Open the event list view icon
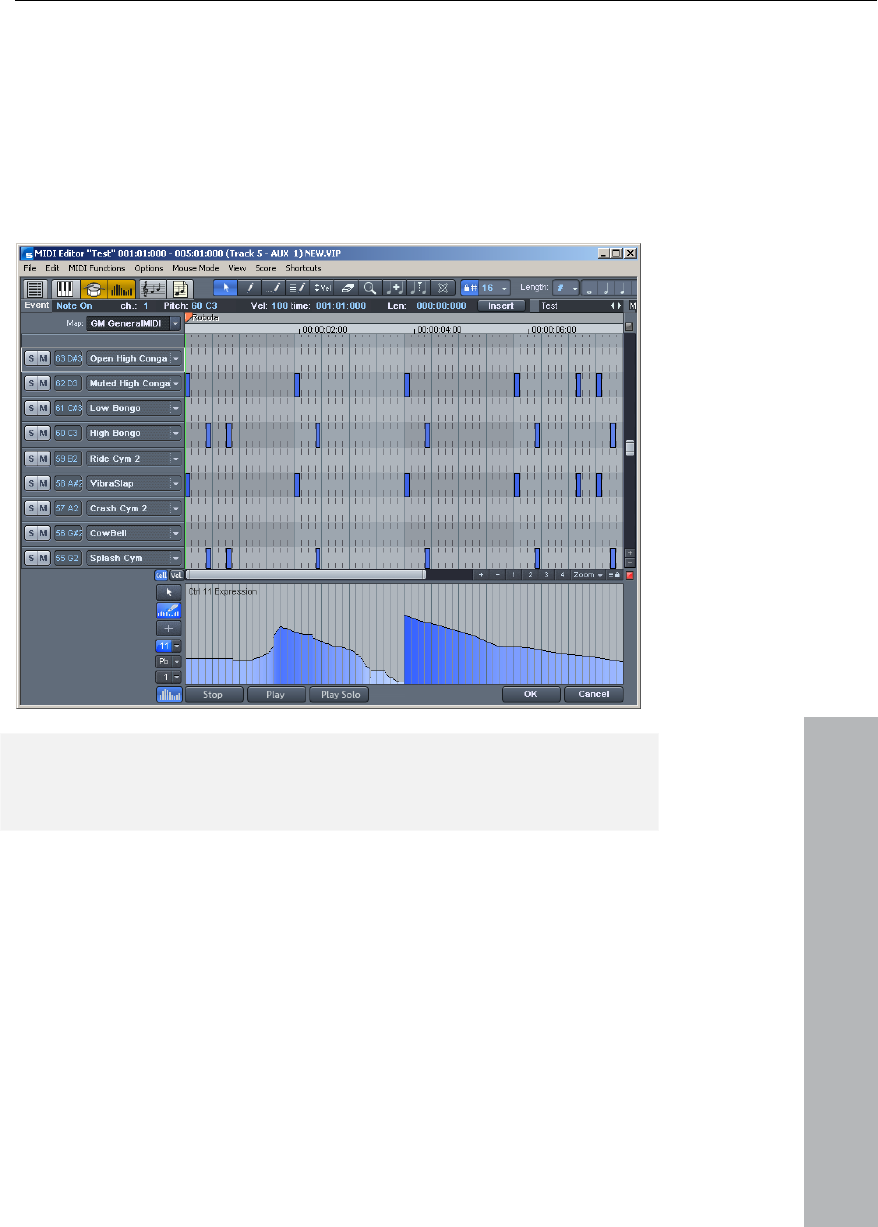 pyautogui.click(x=35, y=287)
